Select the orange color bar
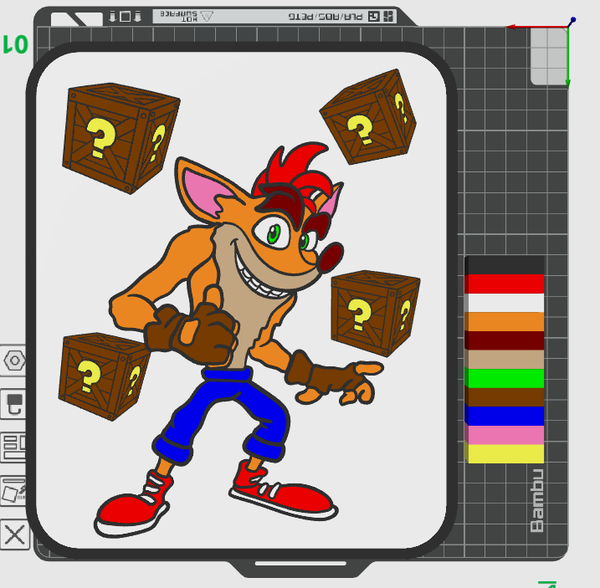This screenshot has width=600, height=588. coord(504,322)
